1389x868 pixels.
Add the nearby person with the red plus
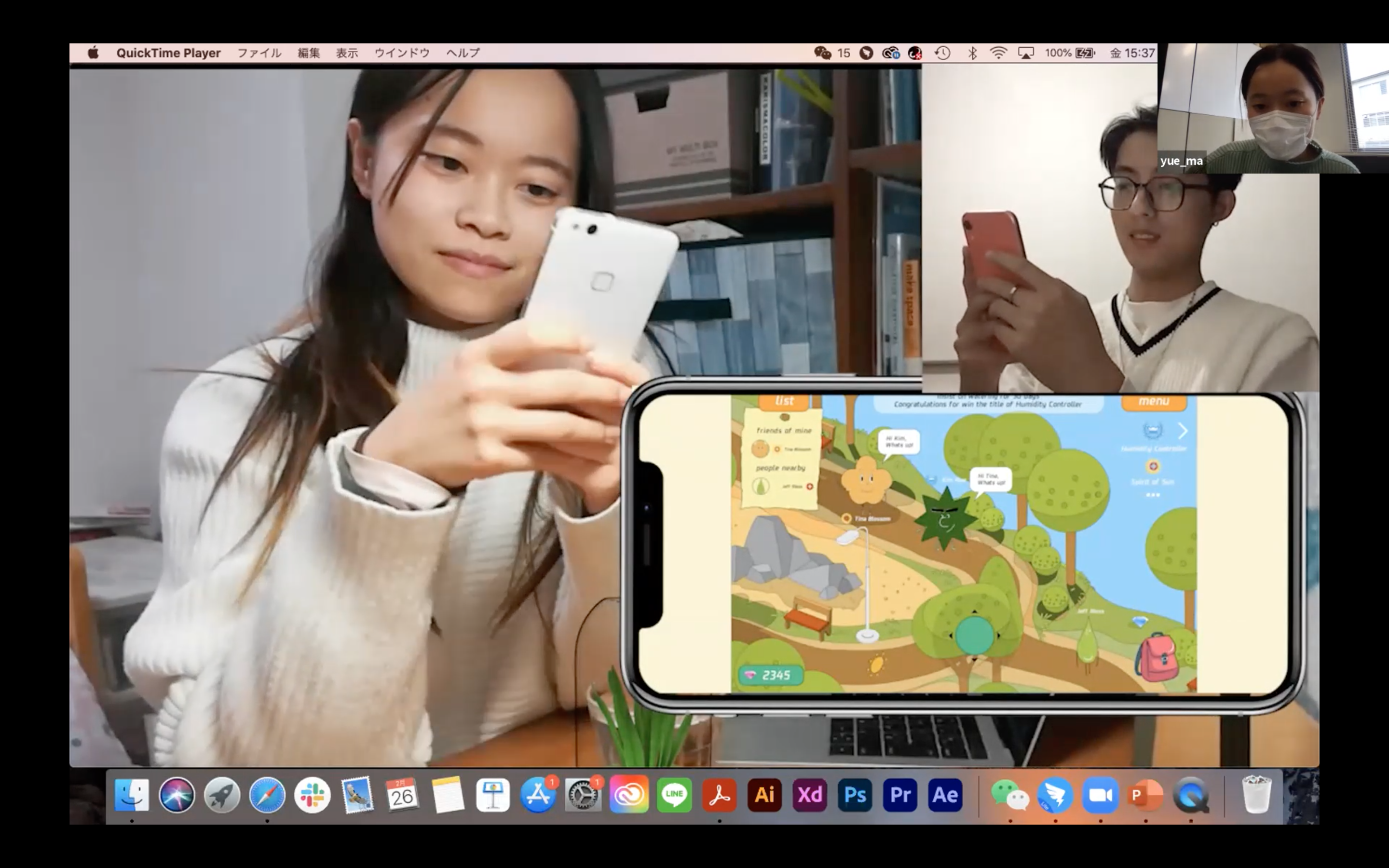(x=810, y=487)
